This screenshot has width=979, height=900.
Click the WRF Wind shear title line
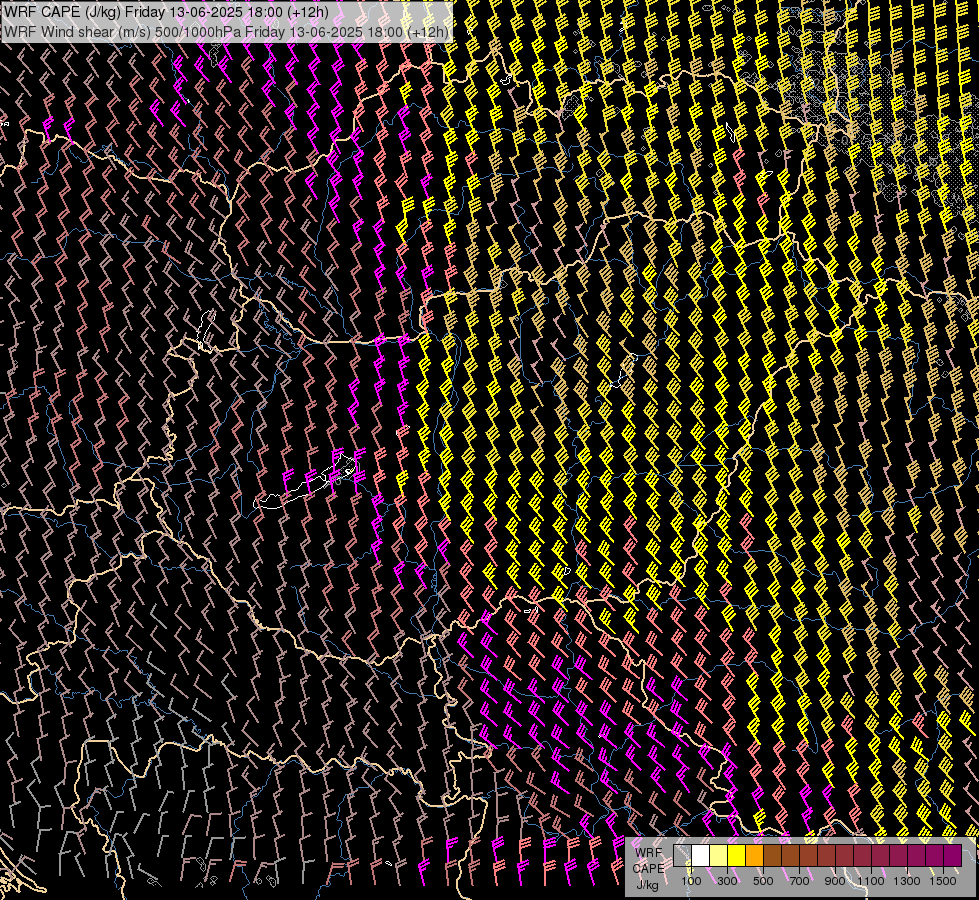226,32
